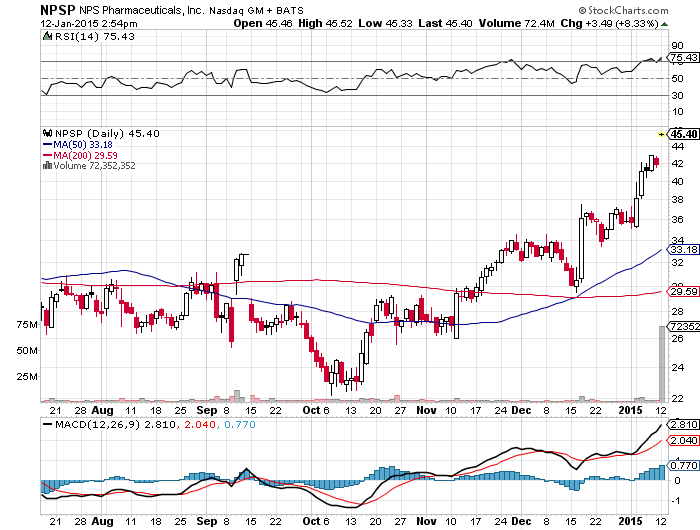Click the 33.18 MA(50) price tag
The width and height of the screenshot is (700, 530).
tap(683, 249)
